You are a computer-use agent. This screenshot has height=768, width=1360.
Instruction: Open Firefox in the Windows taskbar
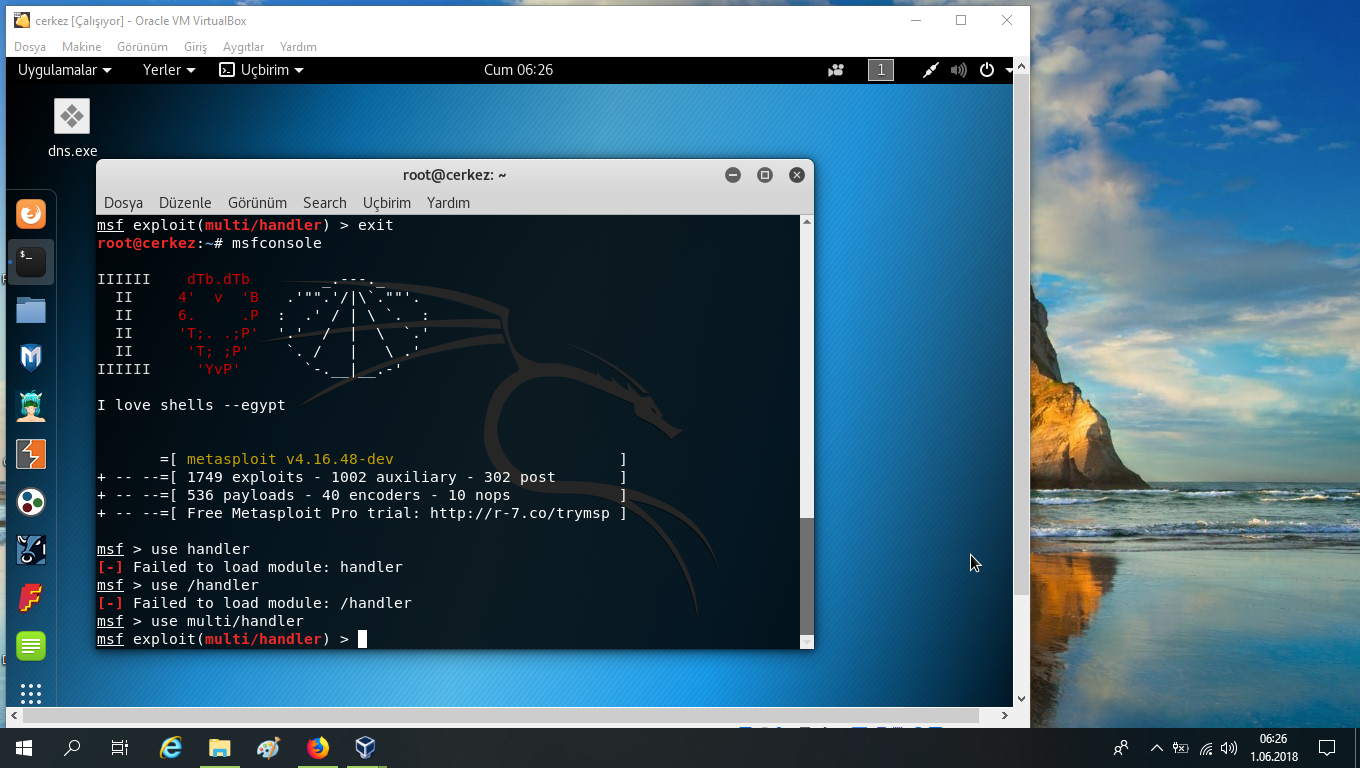(317, 748)
